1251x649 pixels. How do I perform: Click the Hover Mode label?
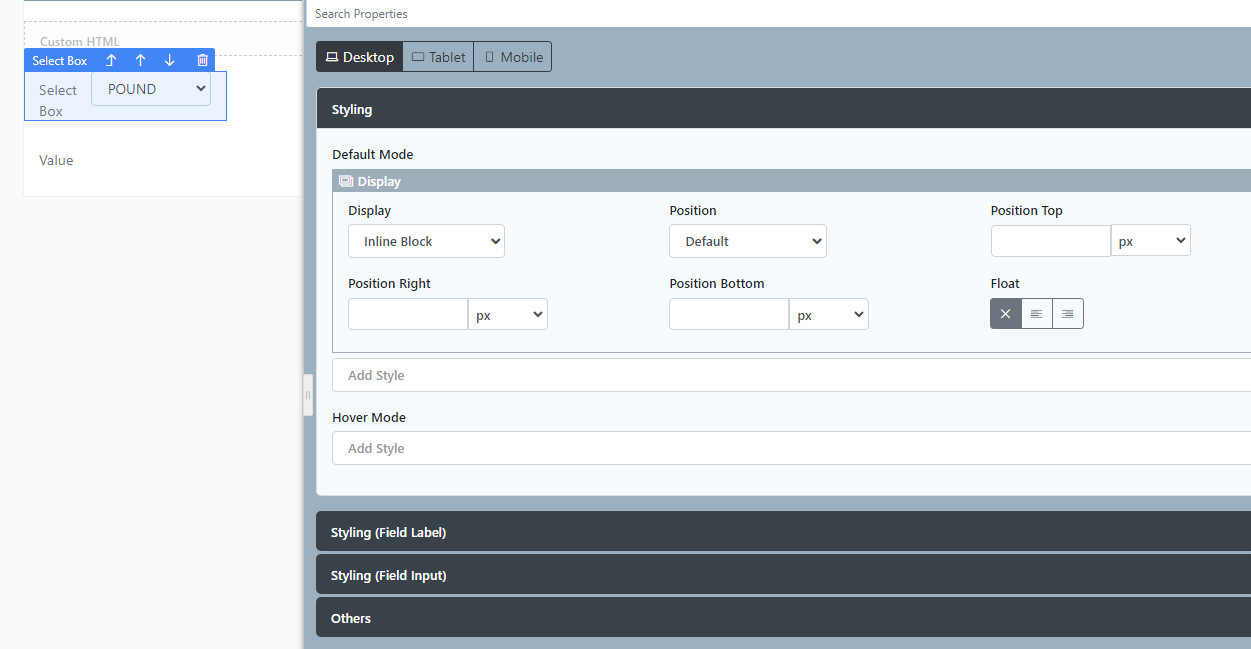[369, 417]
